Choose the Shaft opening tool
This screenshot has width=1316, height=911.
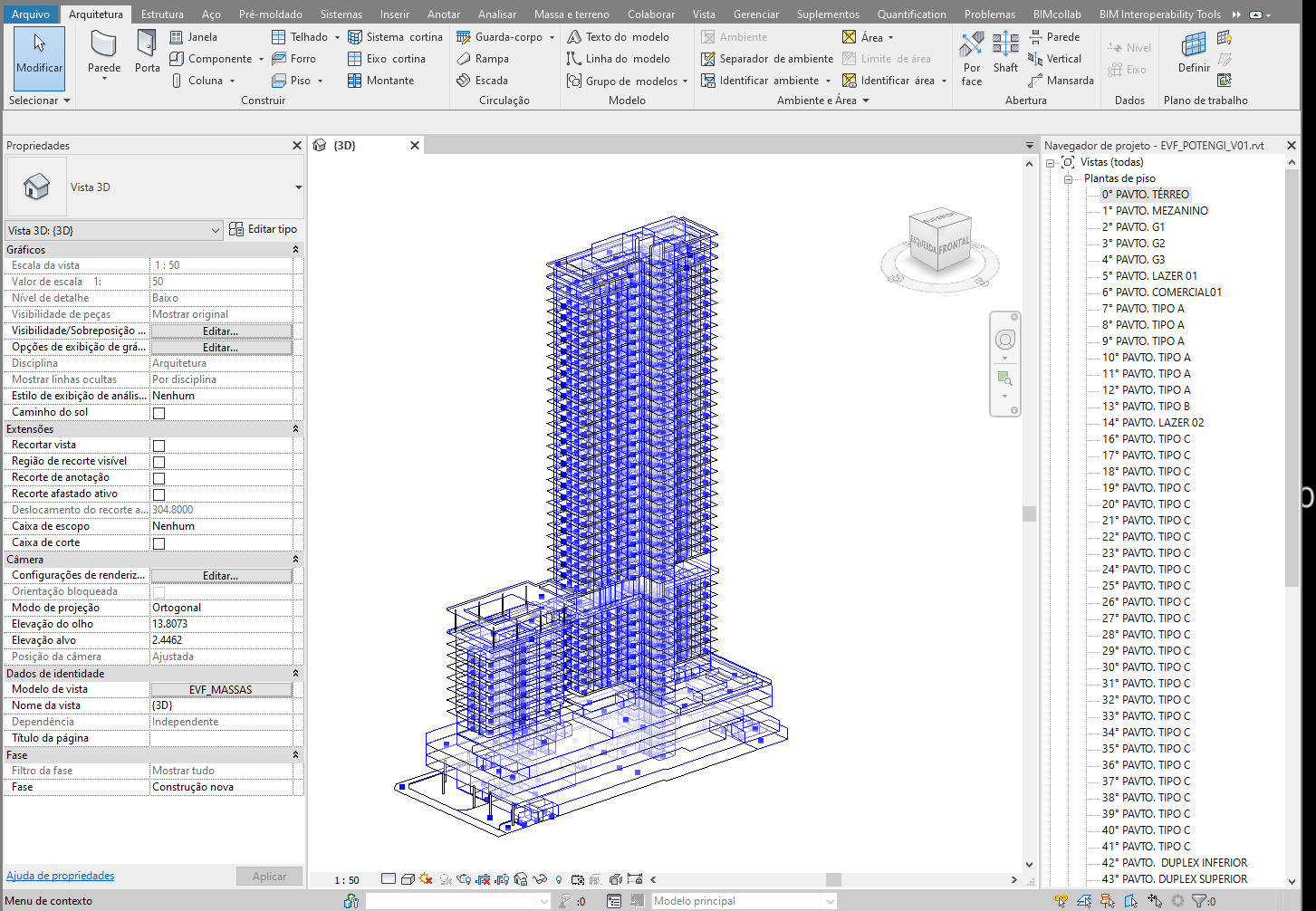[1005, 53]
